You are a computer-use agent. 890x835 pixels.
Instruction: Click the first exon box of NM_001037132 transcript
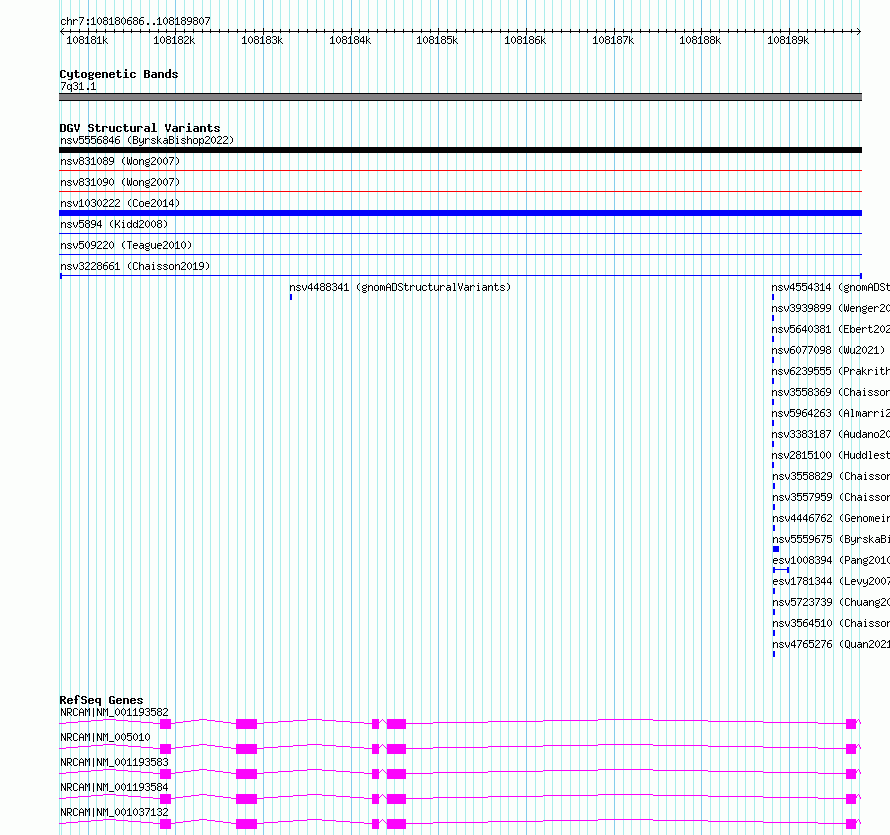pyautogui.click(x=166, y=824)
